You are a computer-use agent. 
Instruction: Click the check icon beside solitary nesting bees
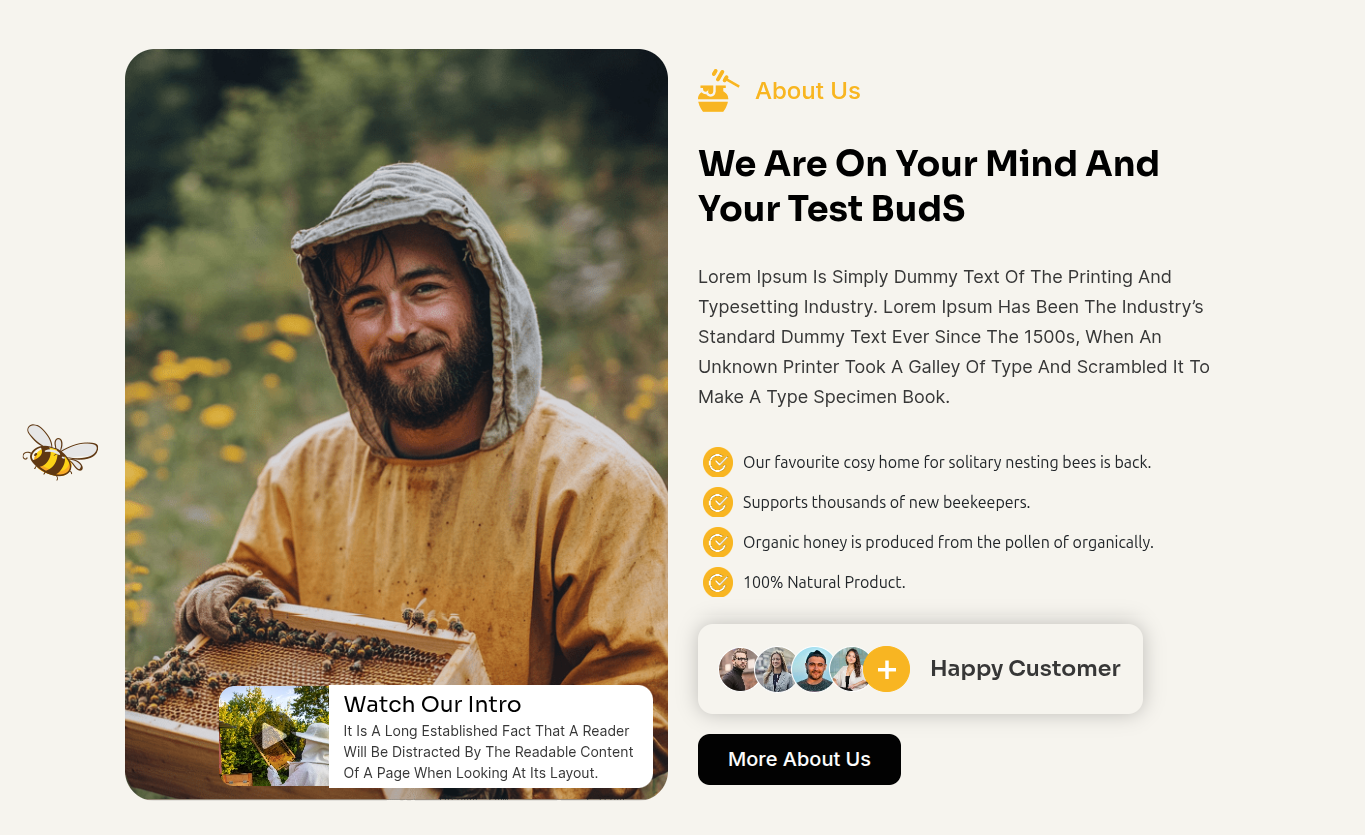[718, 462]
